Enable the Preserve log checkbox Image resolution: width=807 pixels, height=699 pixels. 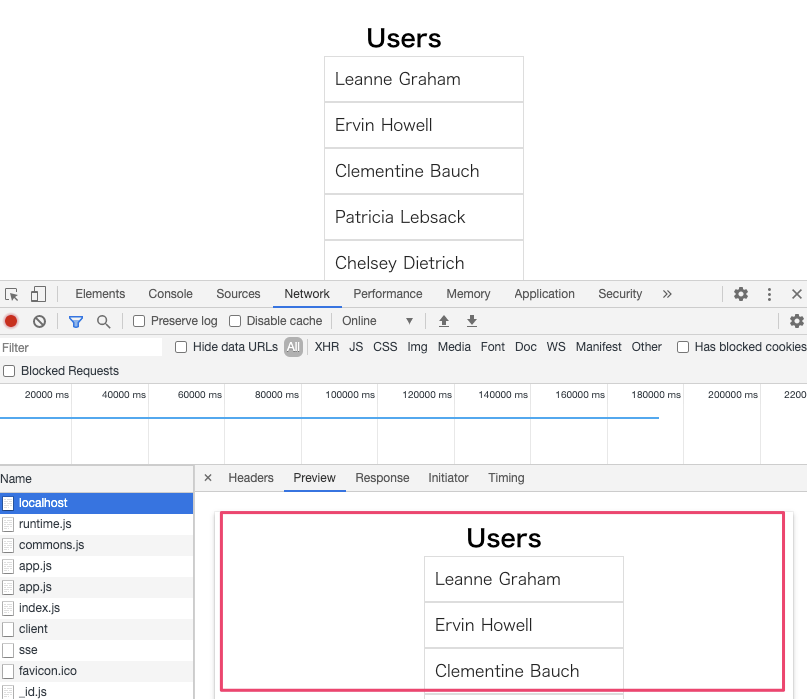click(x=140, y=321)
